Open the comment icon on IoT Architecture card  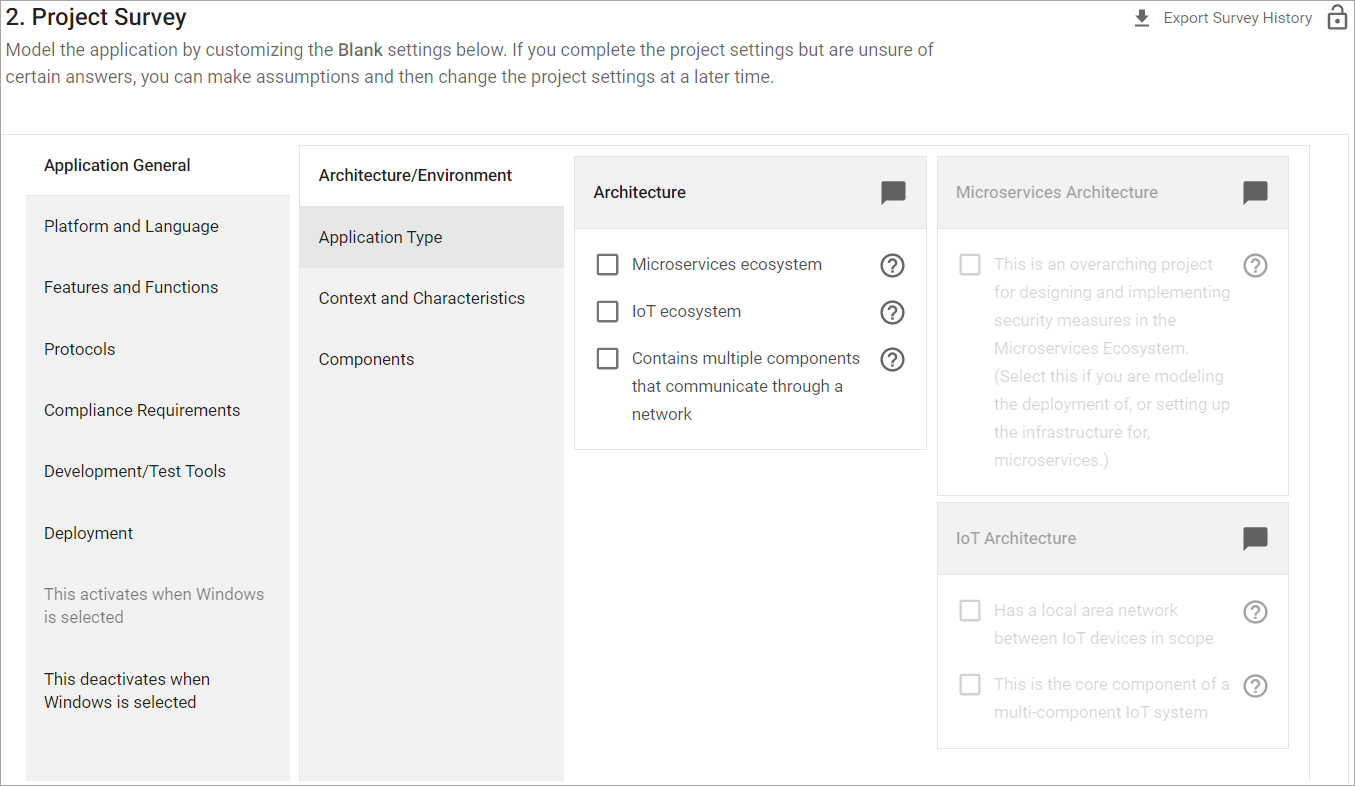(1255, 538)
